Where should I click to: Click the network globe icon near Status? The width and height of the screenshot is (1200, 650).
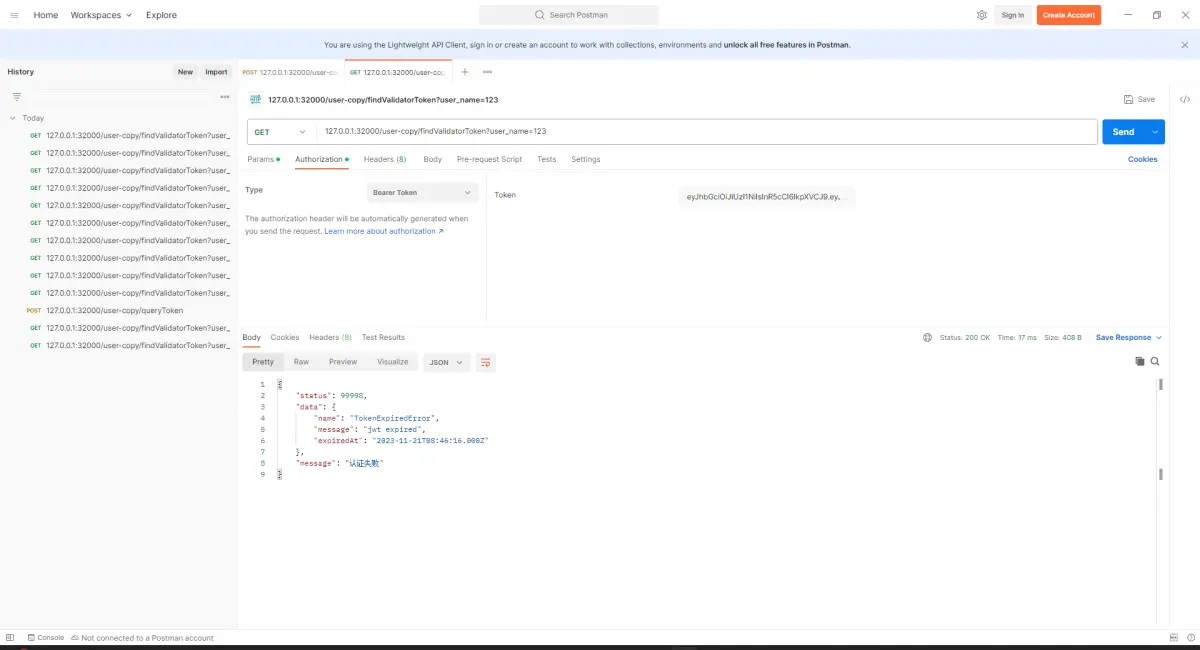927,337
